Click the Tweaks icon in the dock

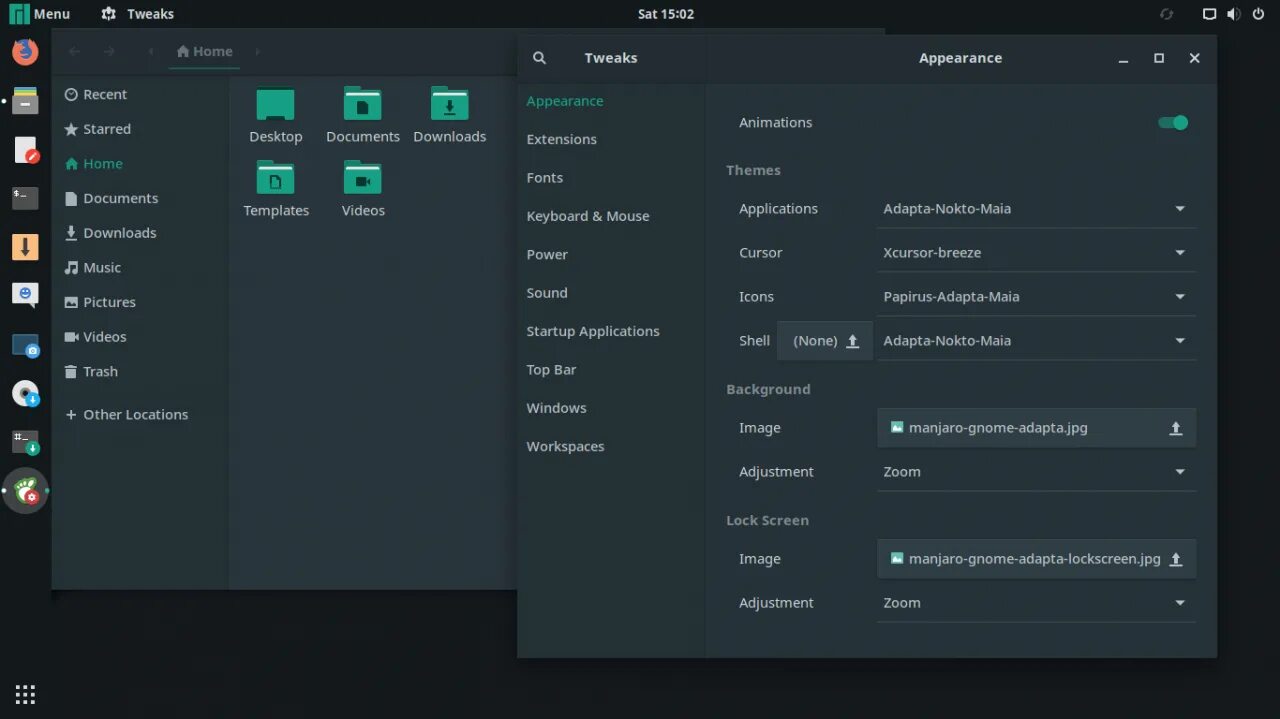click(25, 490)
